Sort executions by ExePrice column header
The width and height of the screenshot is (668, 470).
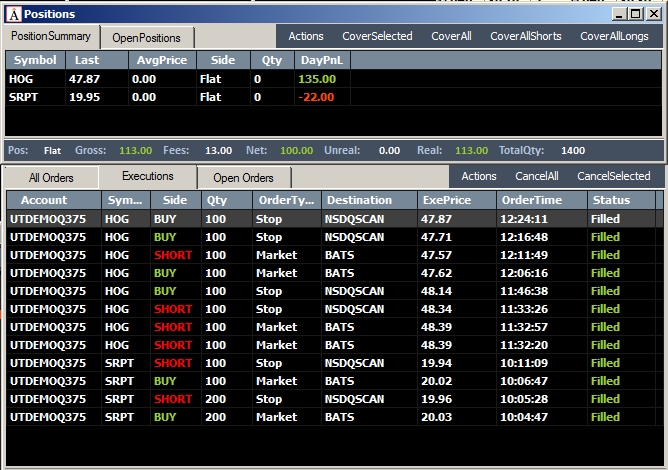(457, 200)
